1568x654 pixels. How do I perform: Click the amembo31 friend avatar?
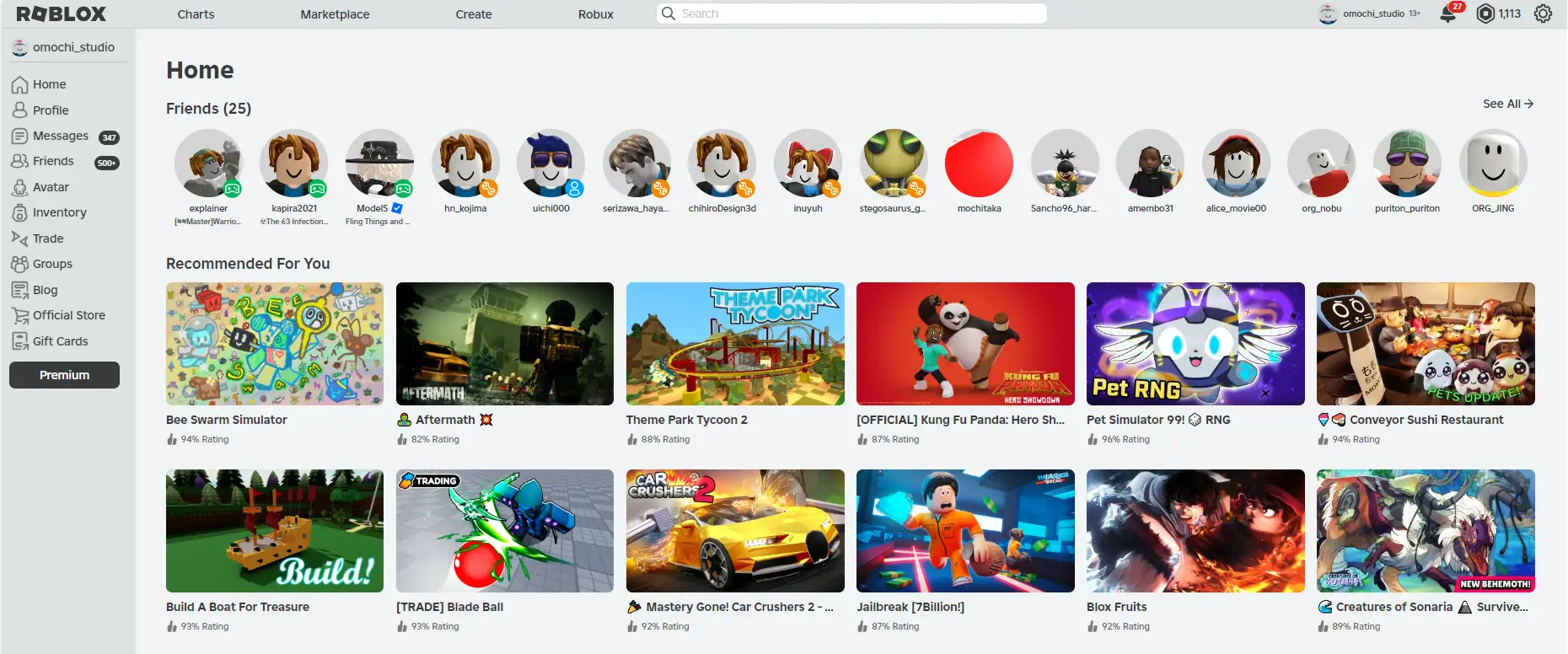point(1151,163)
